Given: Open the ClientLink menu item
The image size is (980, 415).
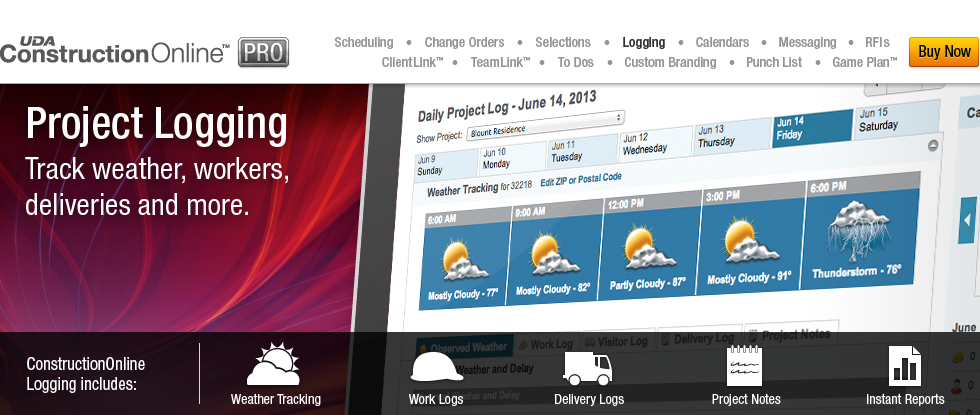Looking at the screenshot, I should coord(412,62).
